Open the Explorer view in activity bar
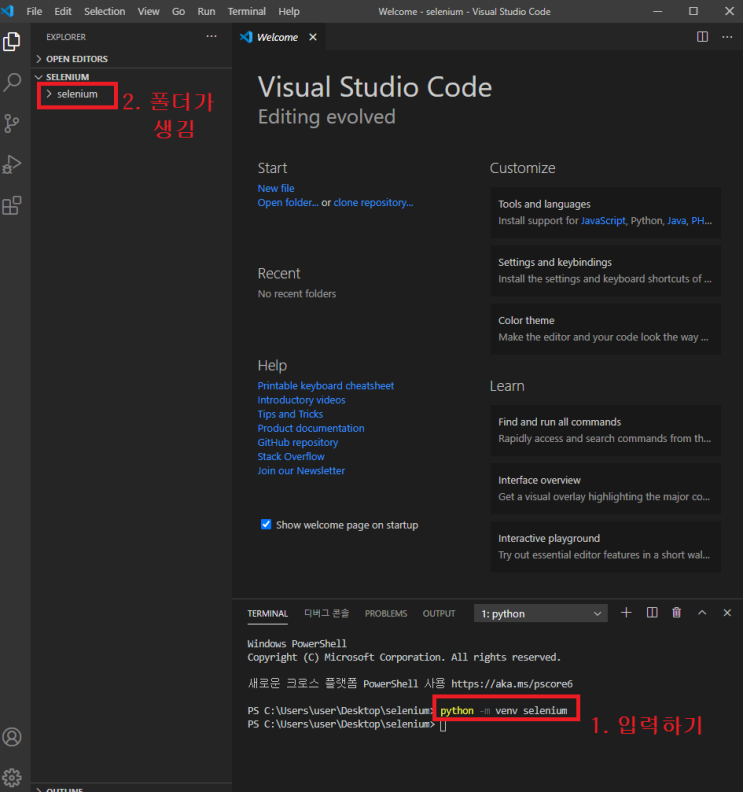Image resolution: width=743 pixels, height=792 pixels. tap(12, 41)
